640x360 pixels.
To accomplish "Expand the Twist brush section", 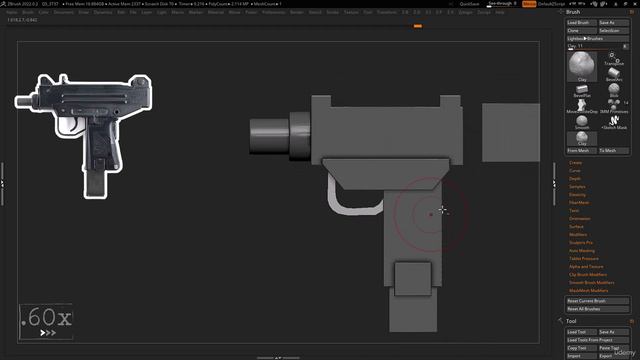I will tap(574, 211).
